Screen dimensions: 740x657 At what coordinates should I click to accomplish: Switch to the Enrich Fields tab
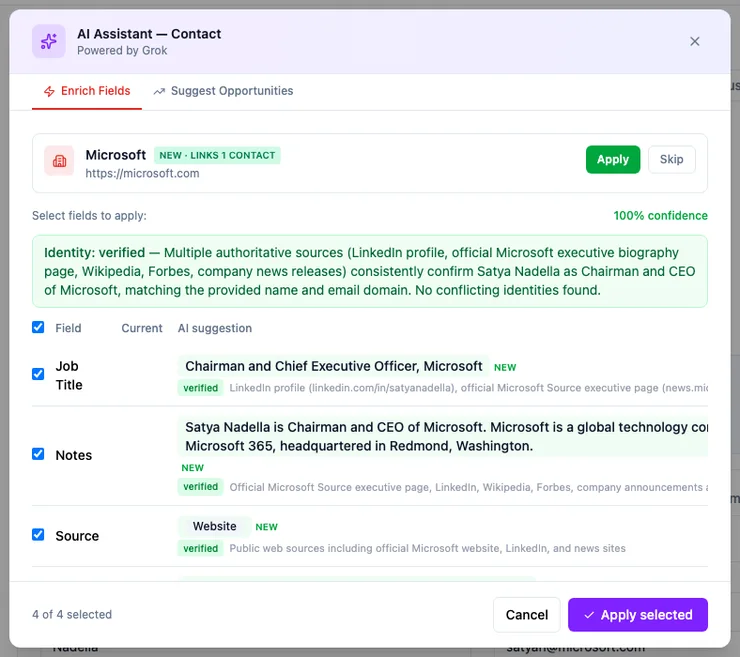tap(87, 91)
